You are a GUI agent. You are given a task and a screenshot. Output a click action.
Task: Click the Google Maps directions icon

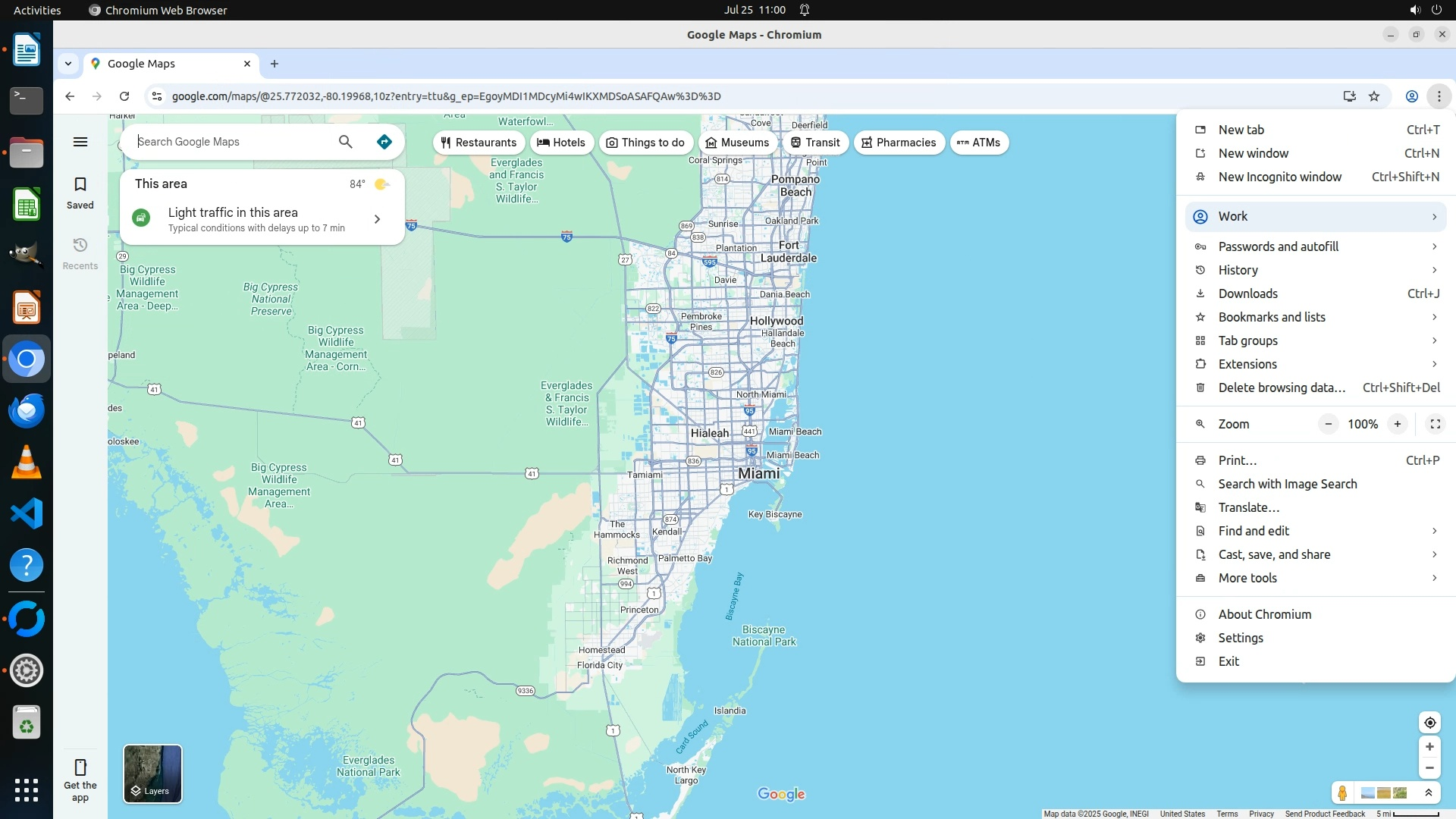coord(384,142)
